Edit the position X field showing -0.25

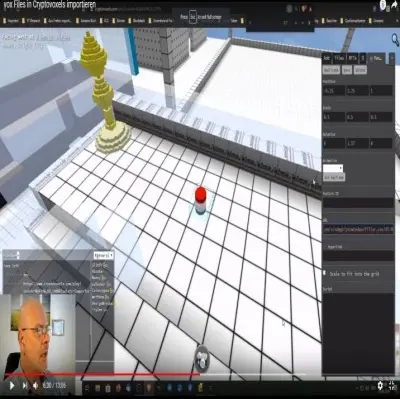[334, 90]
